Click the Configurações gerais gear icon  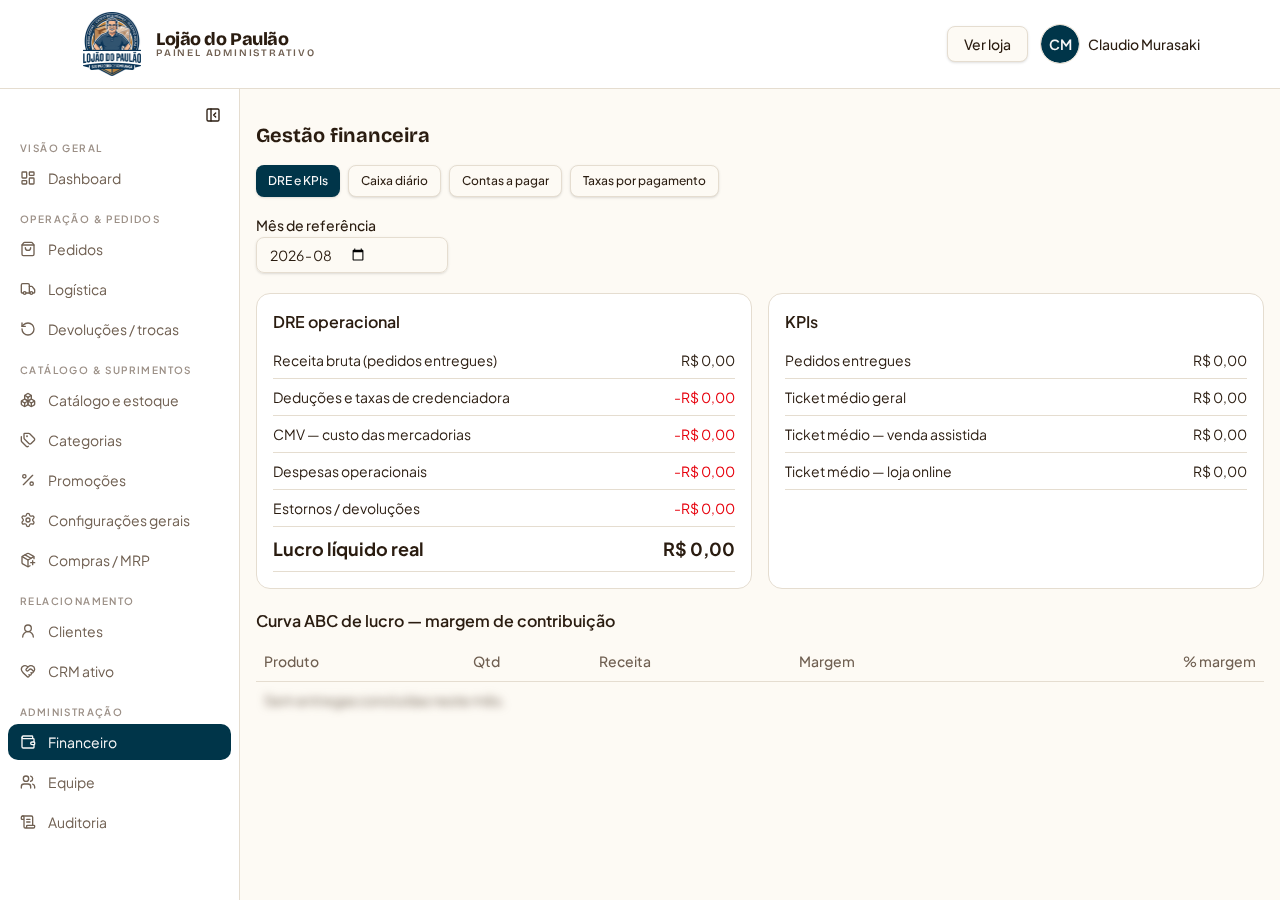click(x=28, y=520)
